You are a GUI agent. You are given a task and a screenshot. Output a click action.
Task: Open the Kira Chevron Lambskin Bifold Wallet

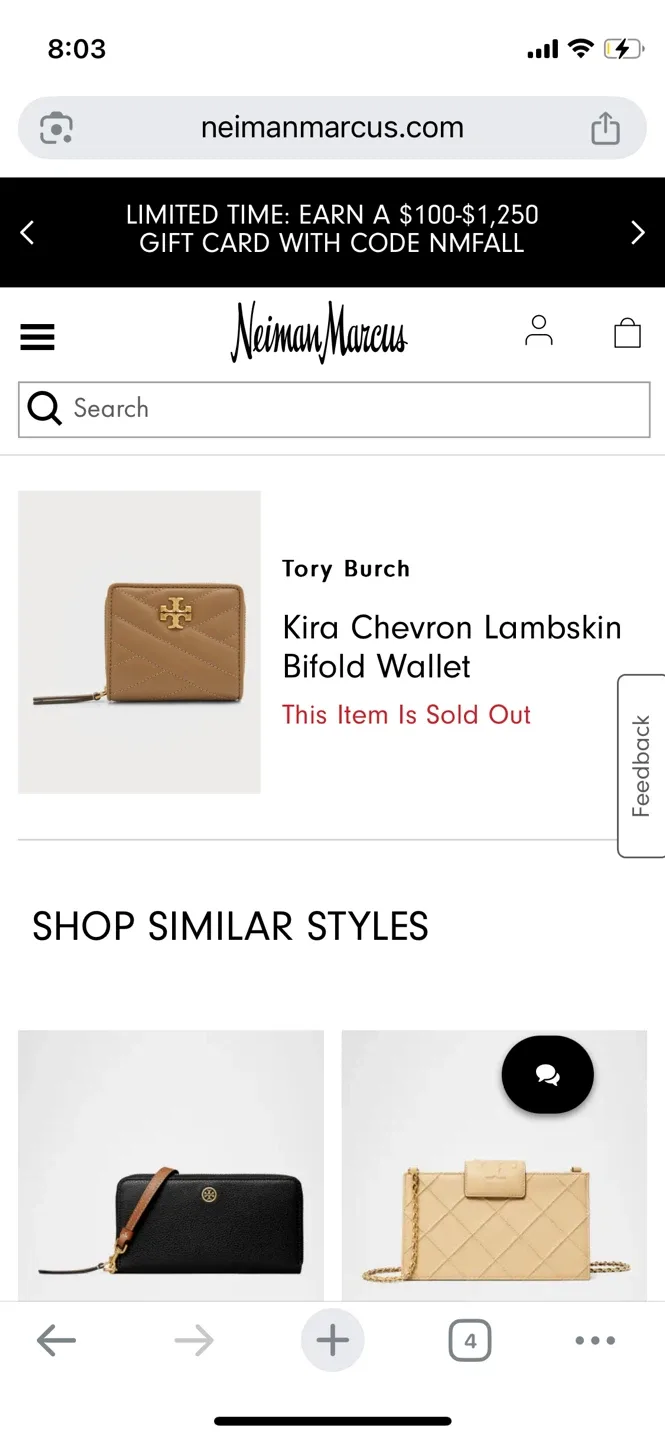click(x=452, y=646)
